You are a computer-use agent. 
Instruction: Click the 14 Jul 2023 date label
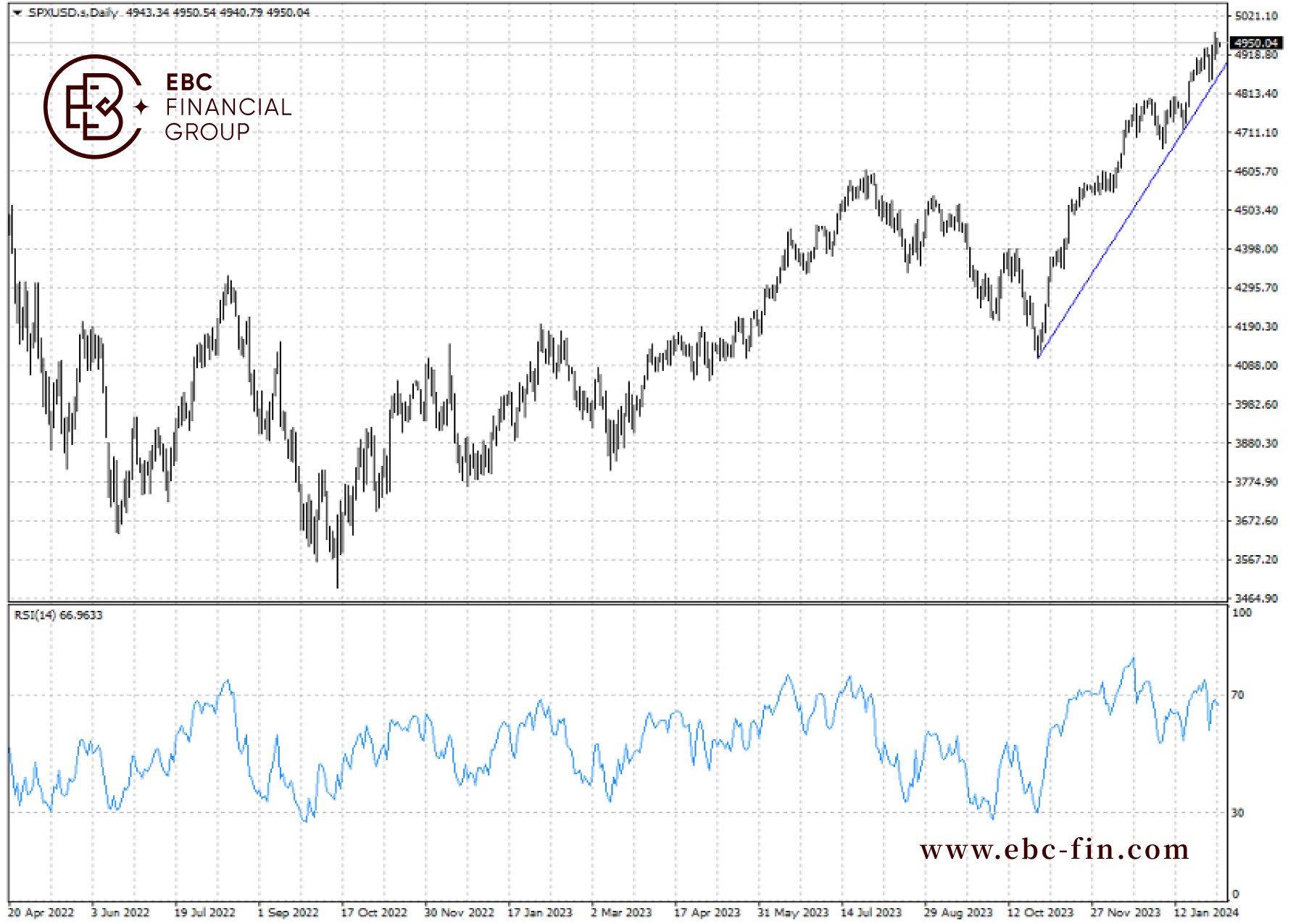pos(871,912)
